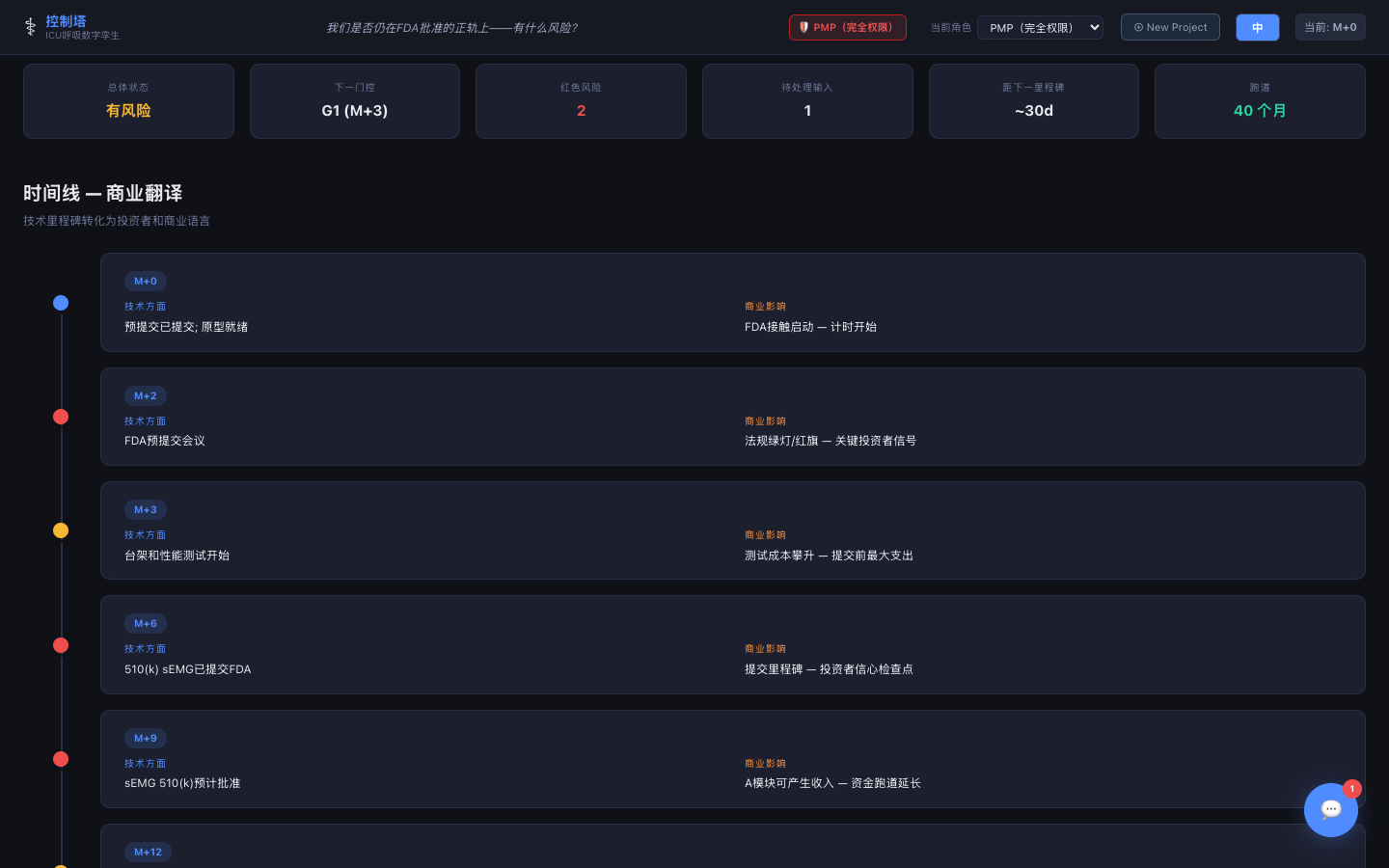Click the text 提交里程碑 — 投资者信心检查点
1389x868 pixels.
829,669
